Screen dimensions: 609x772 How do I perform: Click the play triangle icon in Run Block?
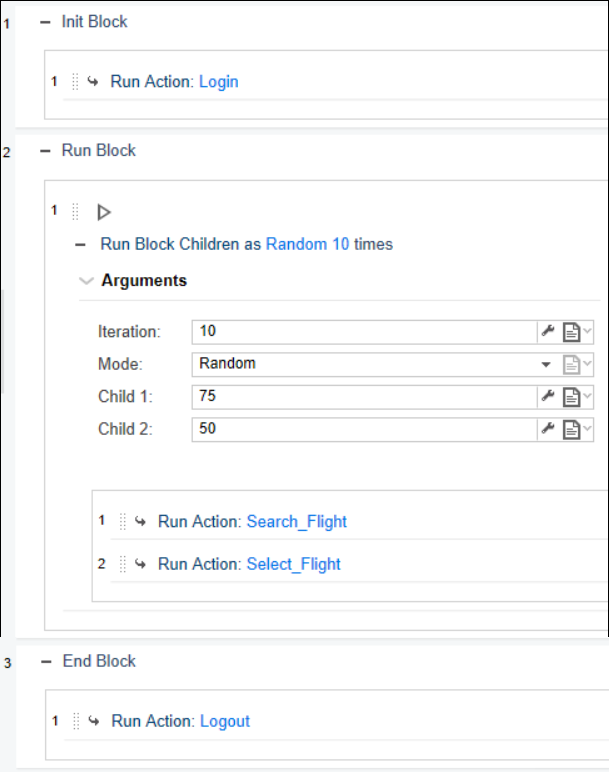104,212
